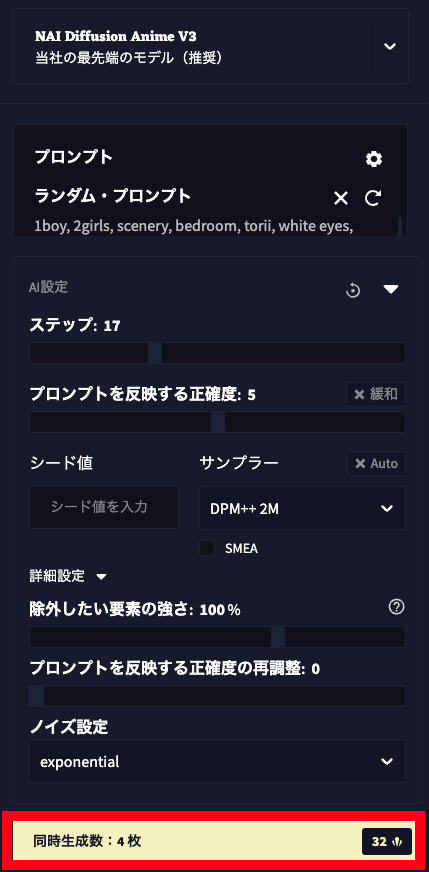429x872 pixels.
Task: Toggle the 緩和 (decrisper) option
Action: coord(376,394)
